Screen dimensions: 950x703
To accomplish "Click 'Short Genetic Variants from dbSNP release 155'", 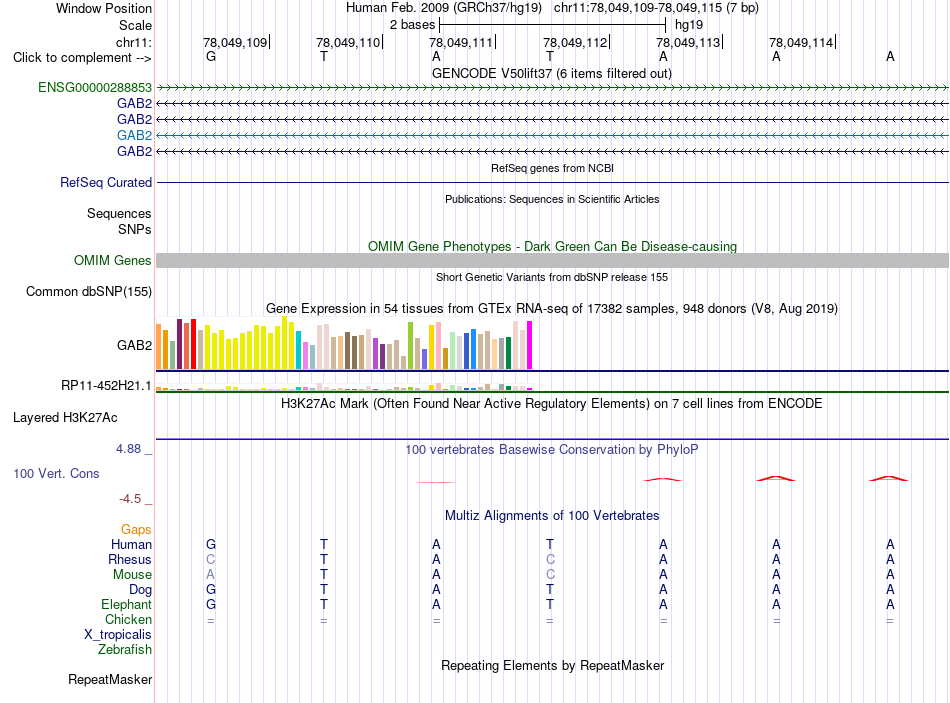I will tap(552, 277).
